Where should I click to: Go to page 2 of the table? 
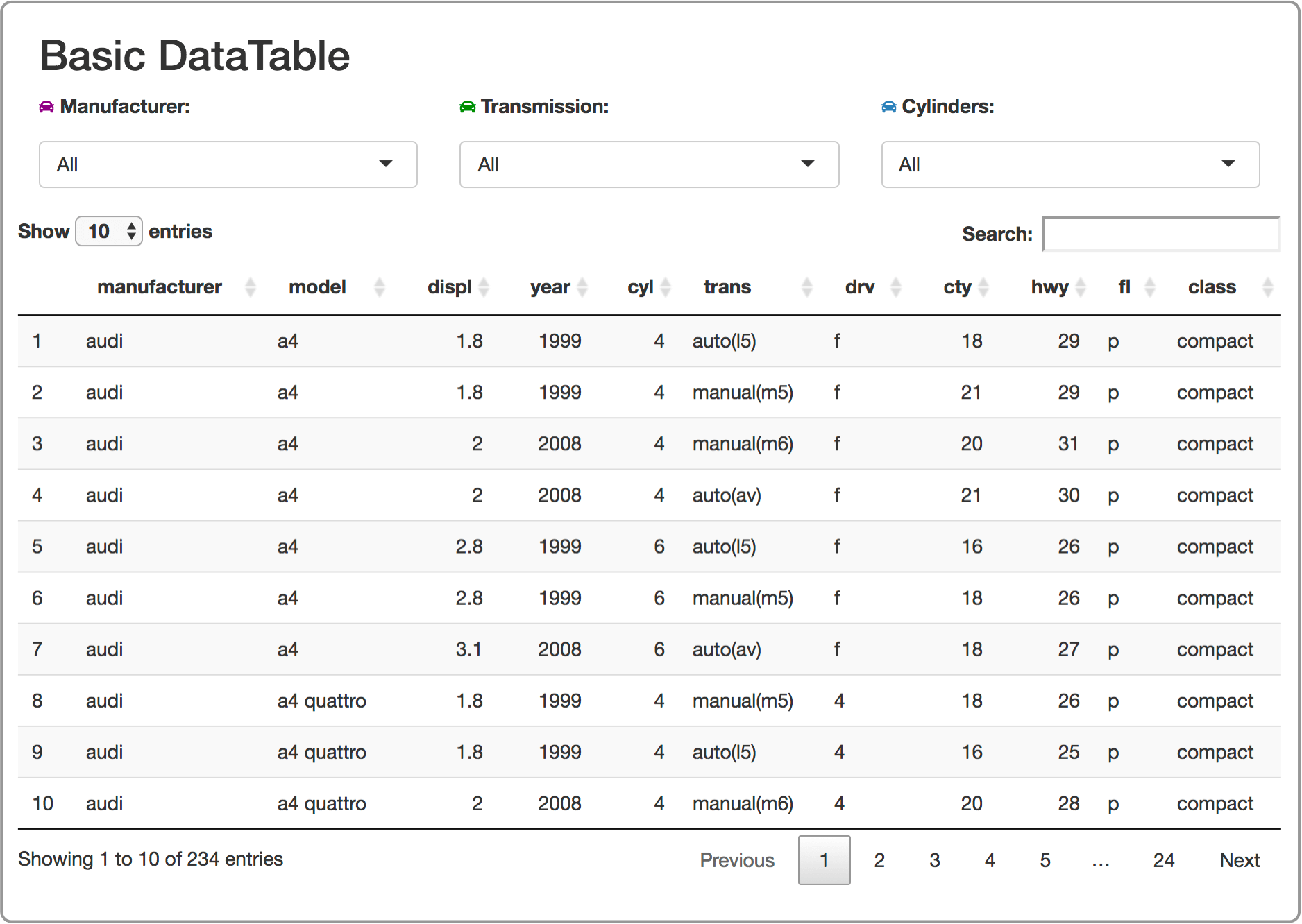879,860
